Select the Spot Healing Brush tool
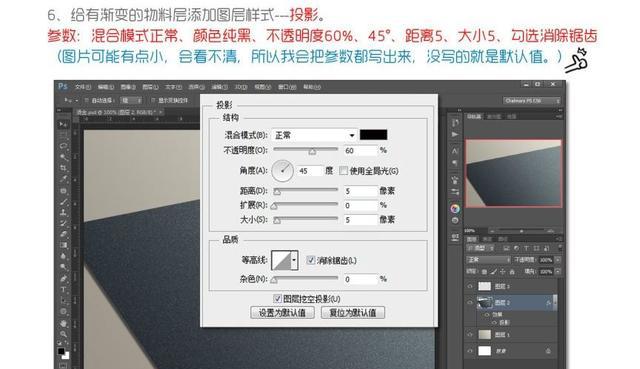The image size is (640, 369). click(x=63, y=190)
